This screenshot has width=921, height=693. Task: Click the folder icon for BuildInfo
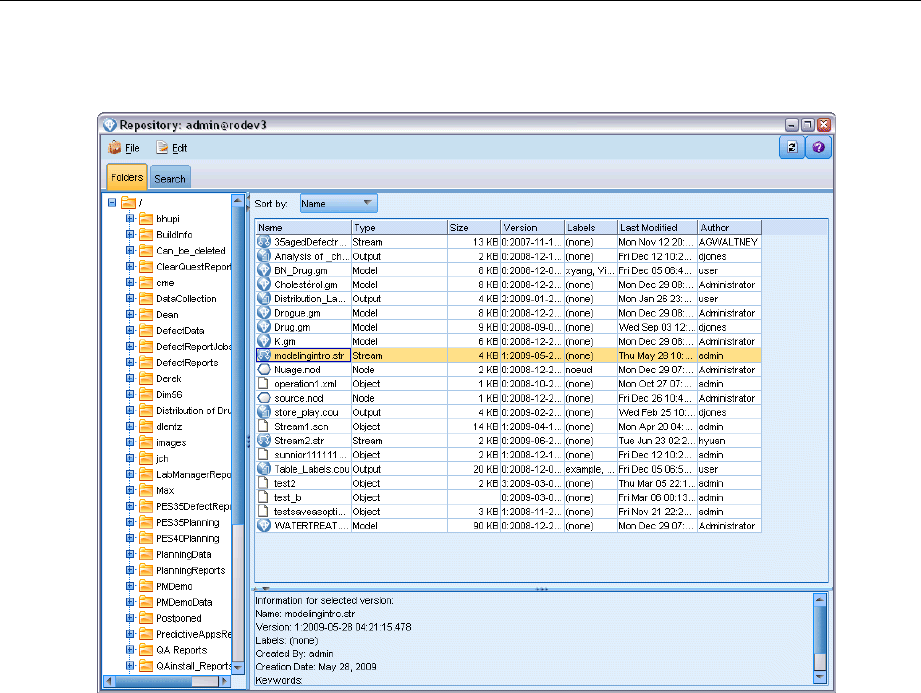[x=146, y=234]
